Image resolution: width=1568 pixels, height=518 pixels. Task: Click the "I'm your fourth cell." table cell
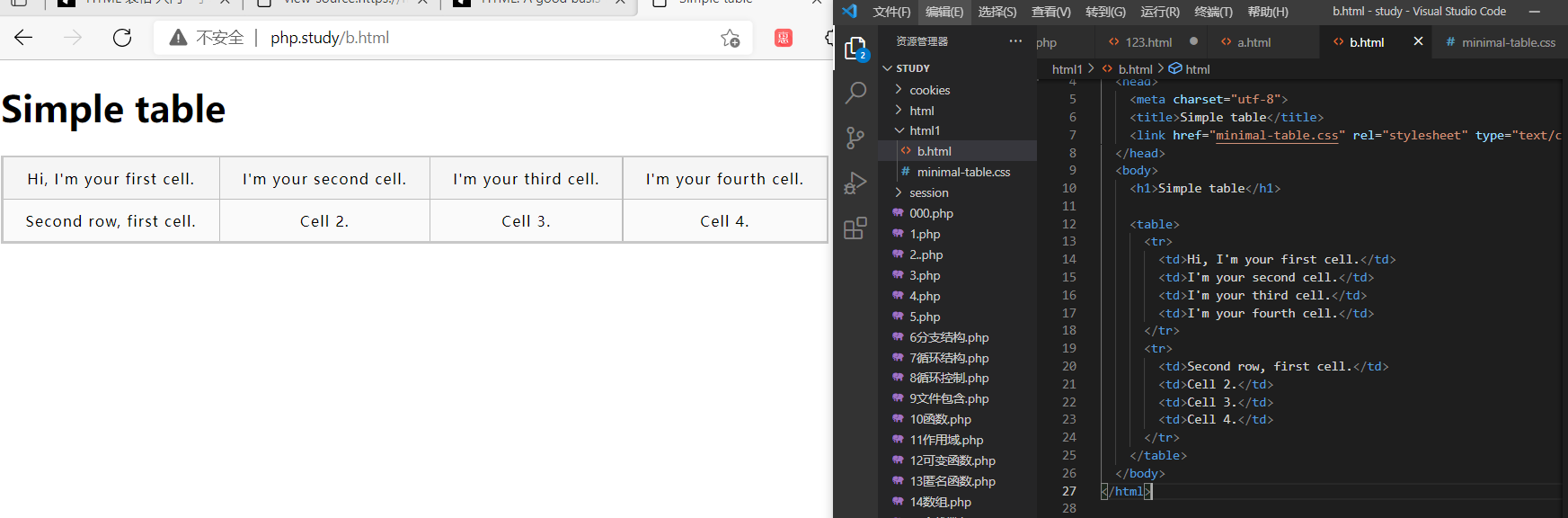(x=724, y=179)
